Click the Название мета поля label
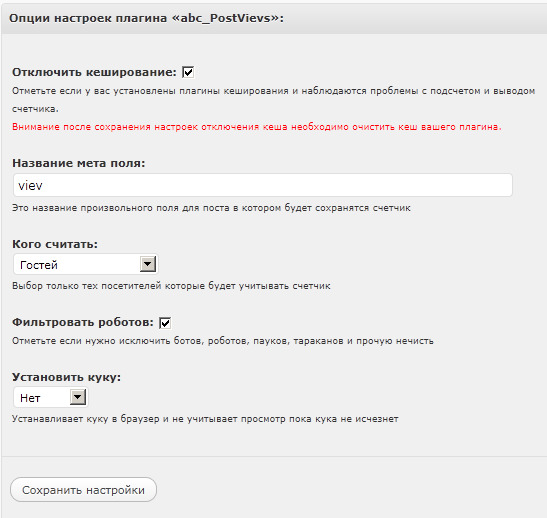This screenshot has height=518, width=547. point(78,163)
